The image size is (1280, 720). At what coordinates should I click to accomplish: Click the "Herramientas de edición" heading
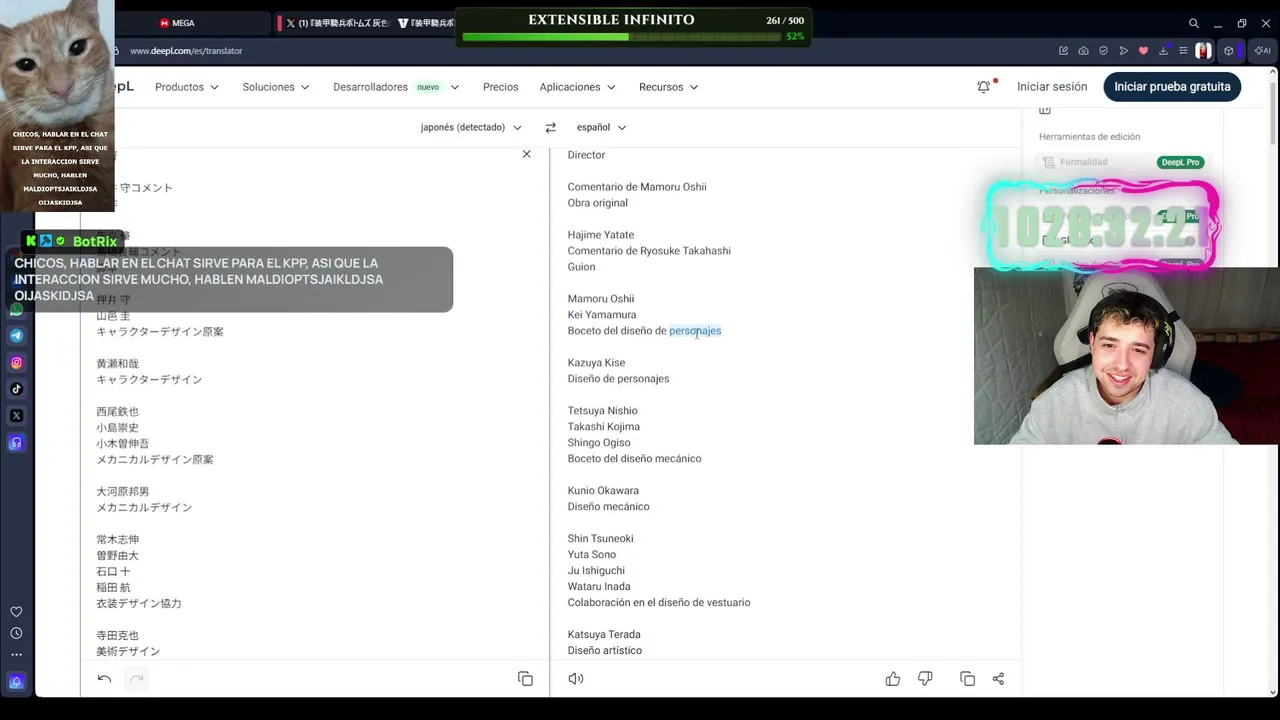[x=1089, y=137]
